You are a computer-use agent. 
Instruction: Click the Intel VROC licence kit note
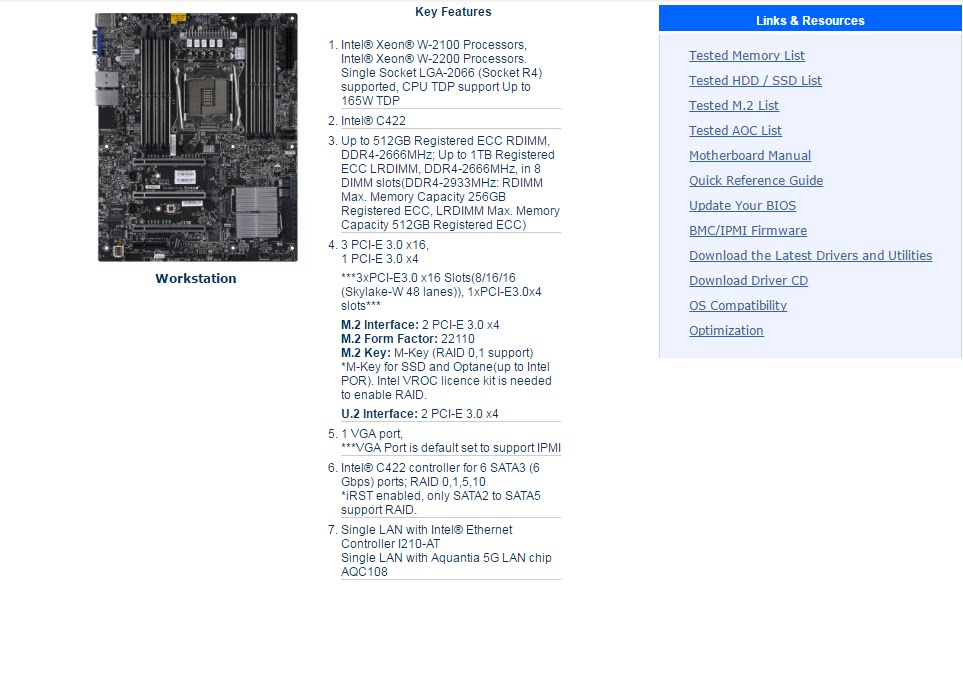[446, 381]
